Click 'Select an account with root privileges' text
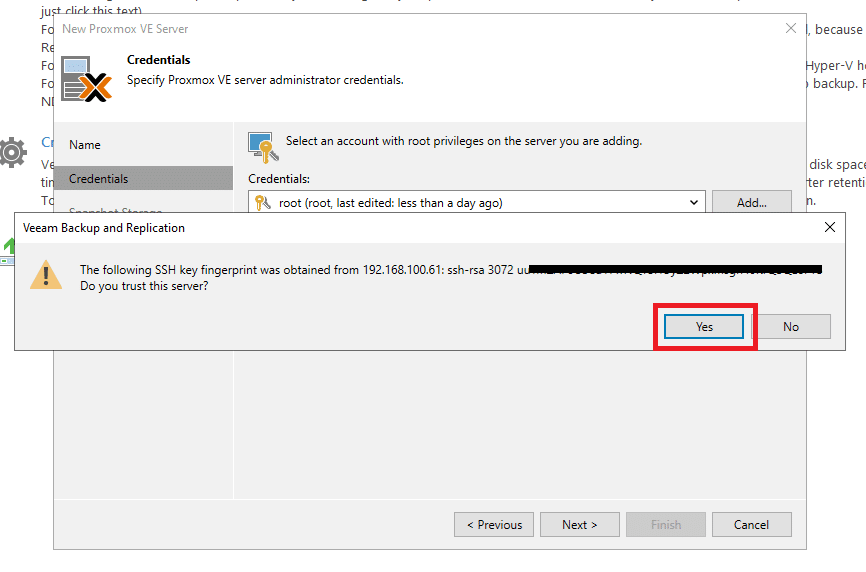866x572 pixels. click(464, 141)
